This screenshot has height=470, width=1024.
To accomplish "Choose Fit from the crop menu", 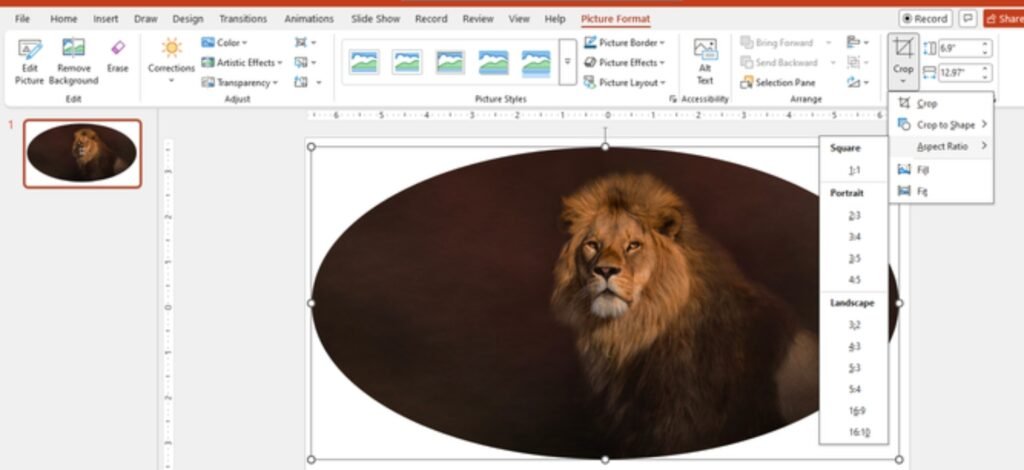I will 941,191.
